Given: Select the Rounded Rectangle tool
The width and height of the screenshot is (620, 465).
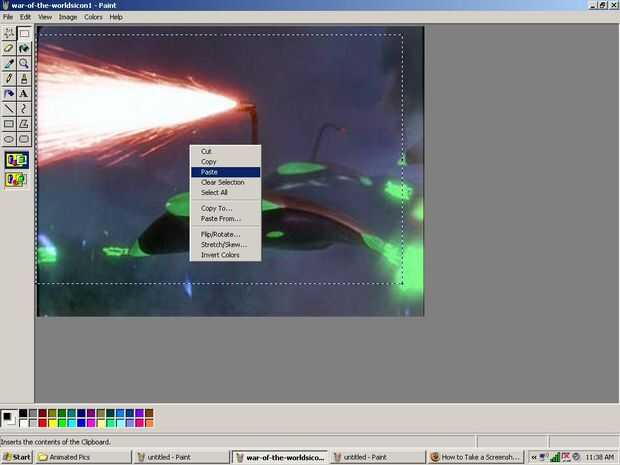Looking at the screenshot, I should 24,139.
